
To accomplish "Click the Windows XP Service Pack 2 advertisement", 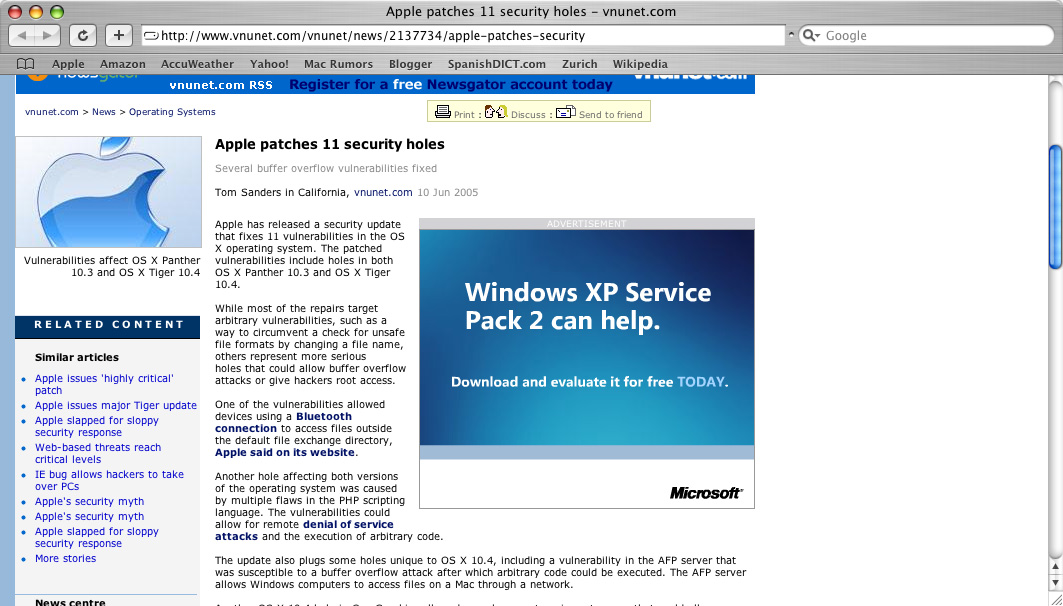I will [x=586, y=368].
